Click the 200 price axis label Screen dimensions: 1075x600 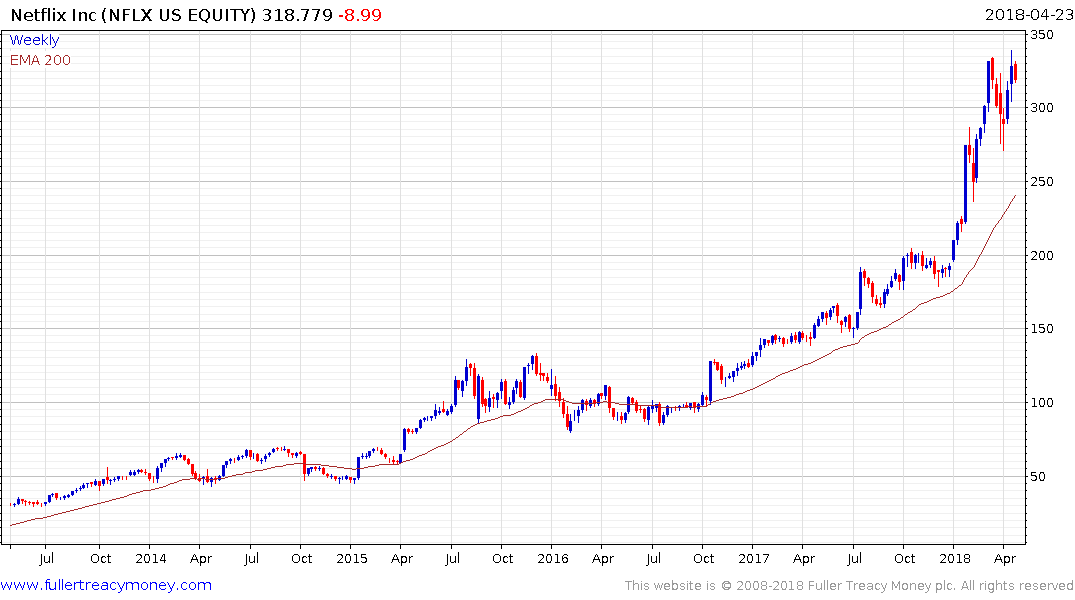1042,256
